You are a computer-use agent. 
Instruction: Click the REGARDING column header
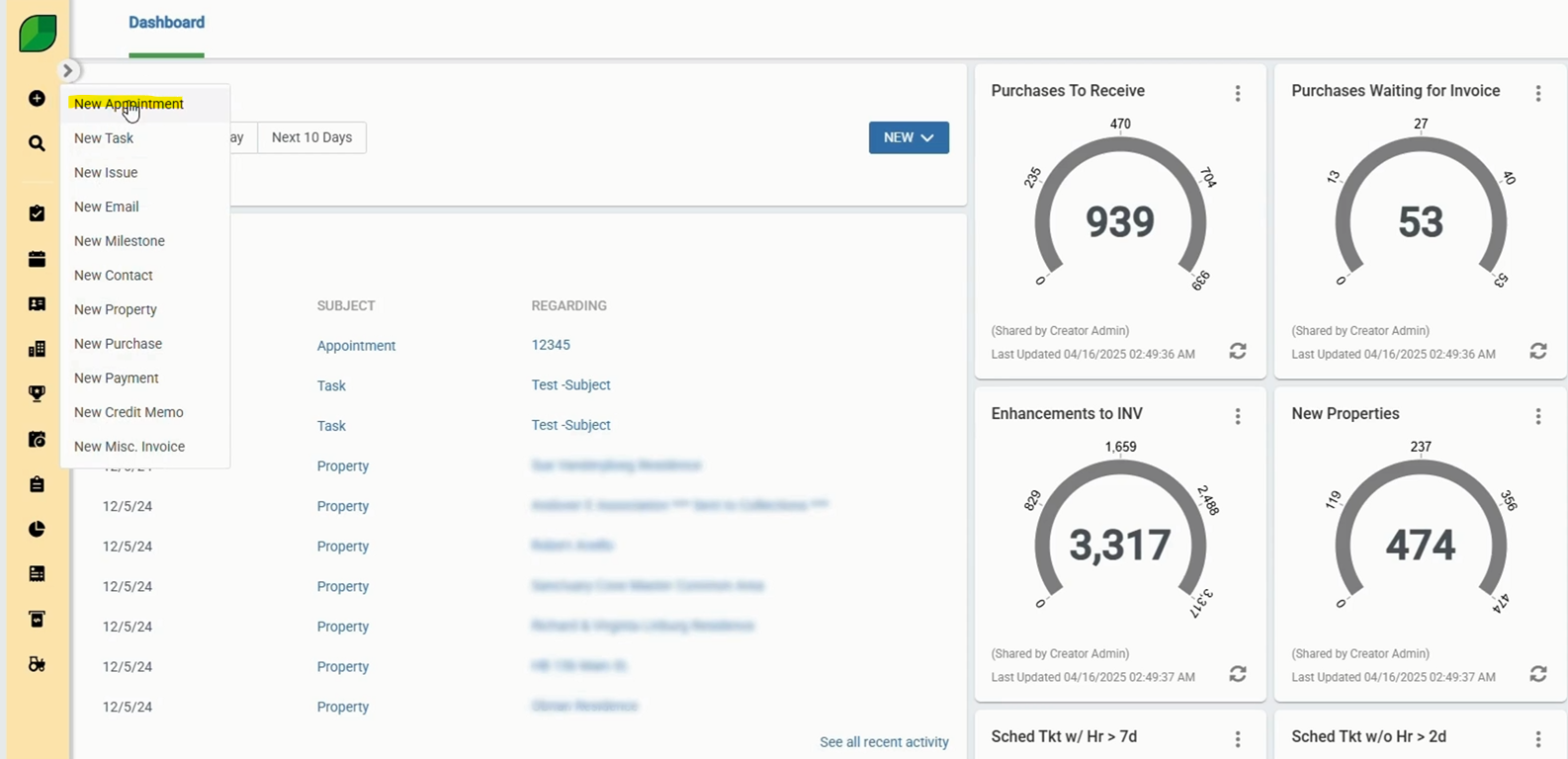[568, 305]
